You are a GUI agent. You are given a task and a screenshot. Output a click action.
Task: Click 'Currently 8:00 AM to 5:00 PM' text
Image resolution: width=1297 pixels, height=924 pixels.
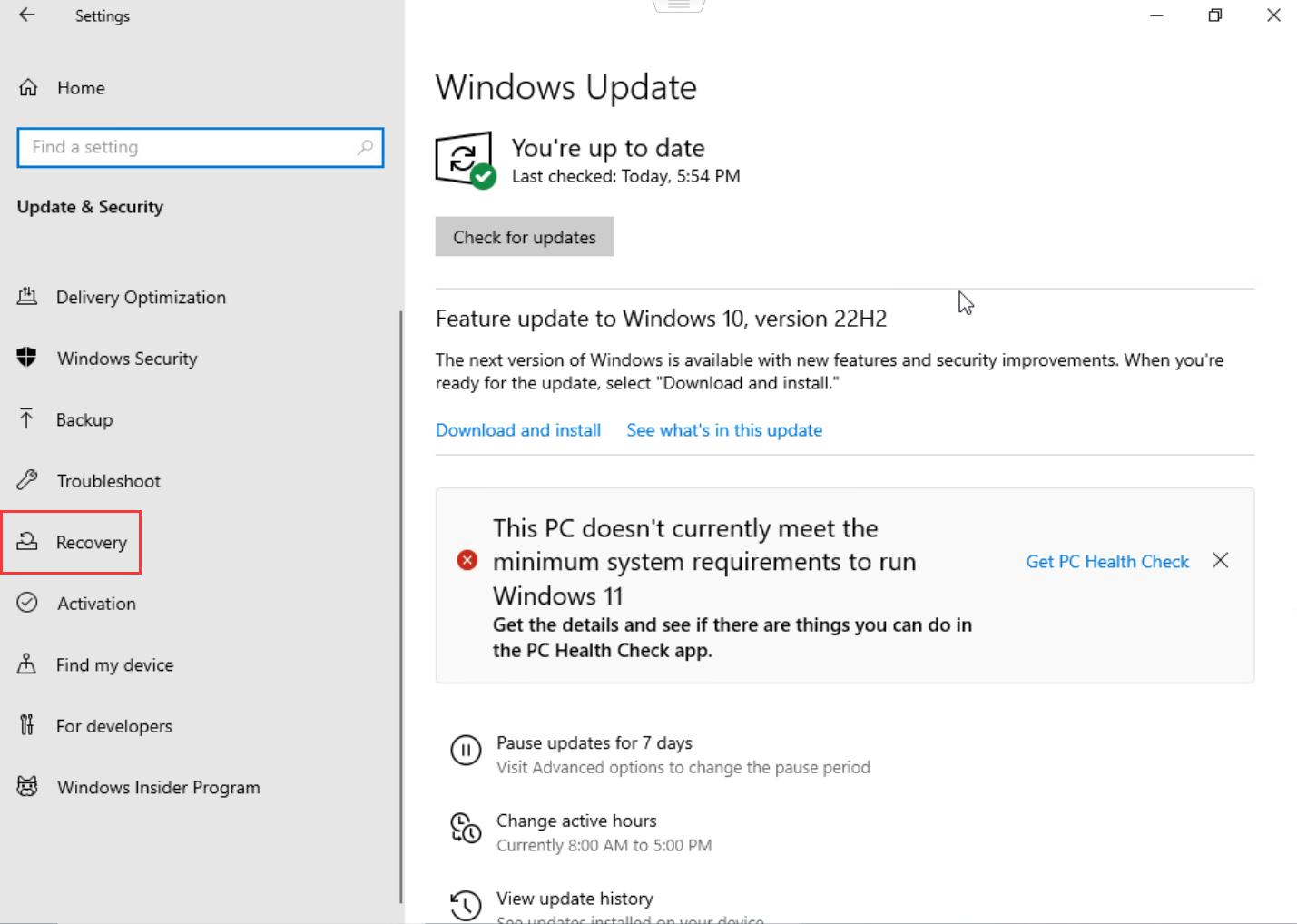click(604, 845)
